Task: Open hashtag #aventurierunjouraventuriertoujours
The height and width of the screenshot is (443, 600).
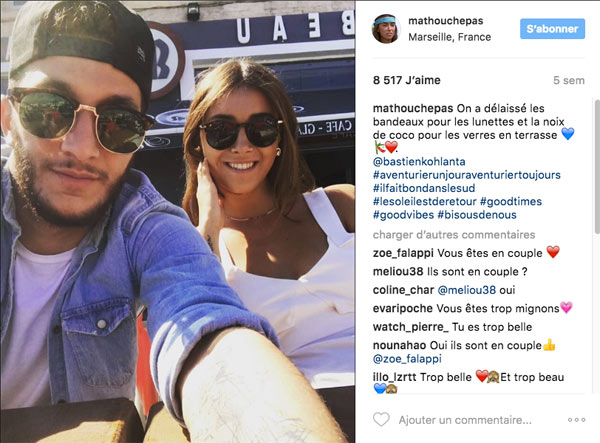Action: coord(467,175)
